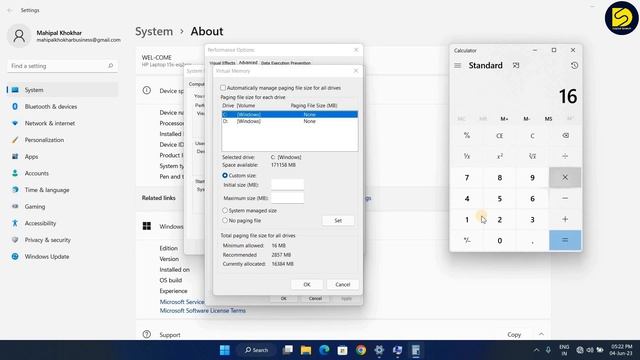
Task: Click the clock and date in taskbar
Action: point(621,350)
